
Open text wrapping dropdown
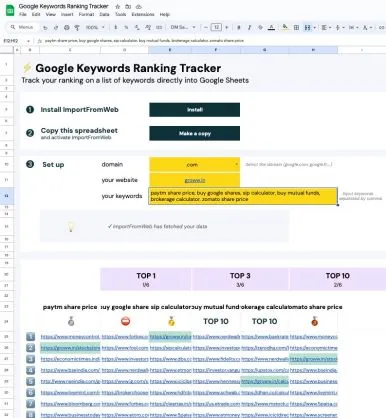pyautogui.click(x=353, y=27)
